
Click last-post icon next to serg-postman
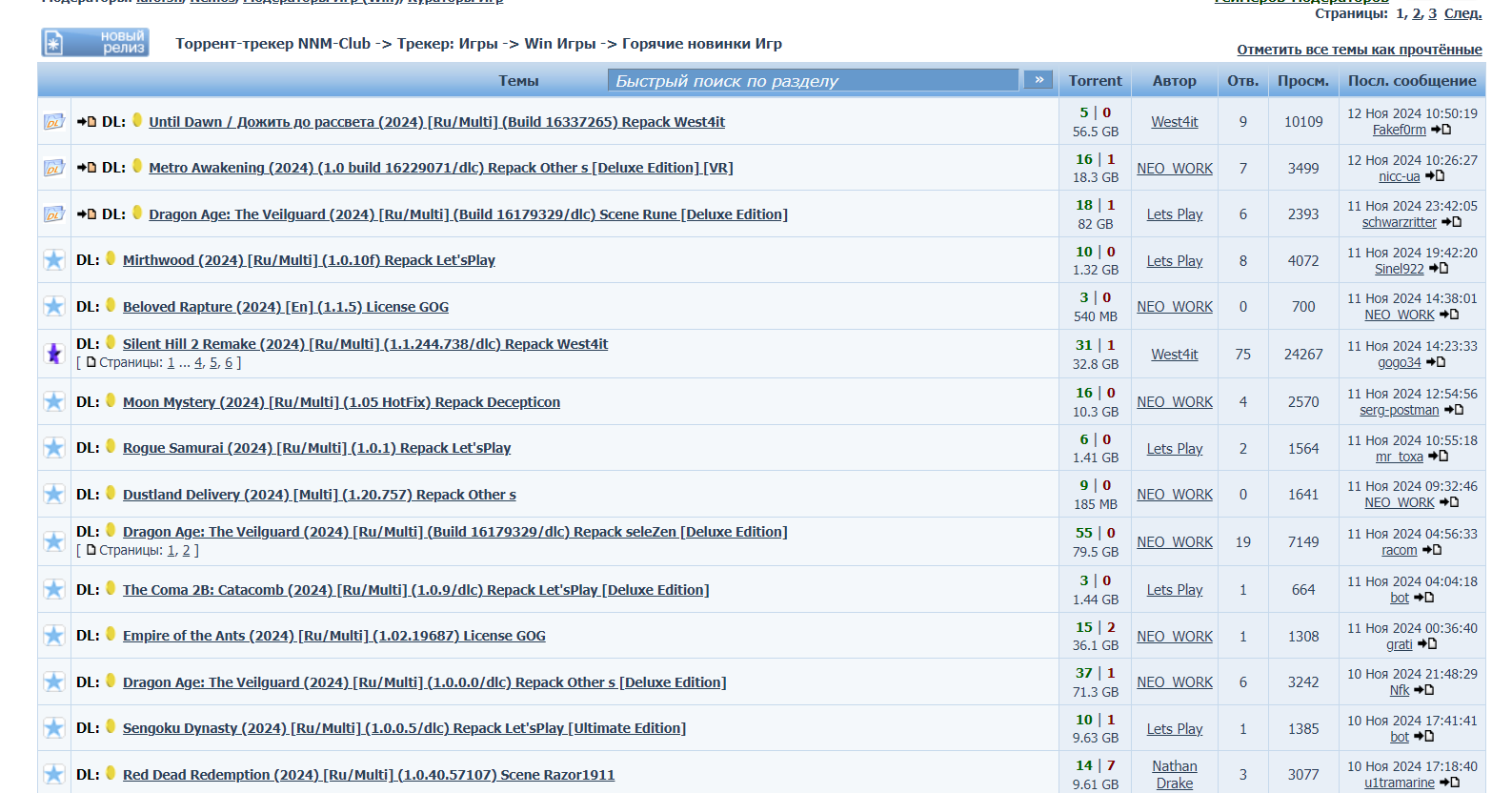click(x=1454, y=410)
